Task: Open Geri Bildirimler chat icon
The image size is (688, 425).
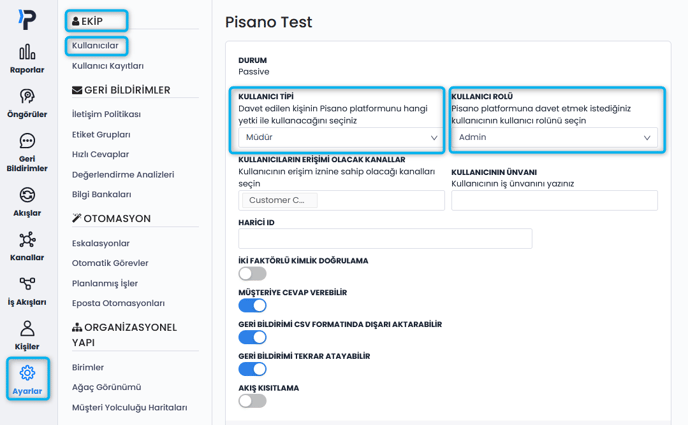Action: point(27,142)
